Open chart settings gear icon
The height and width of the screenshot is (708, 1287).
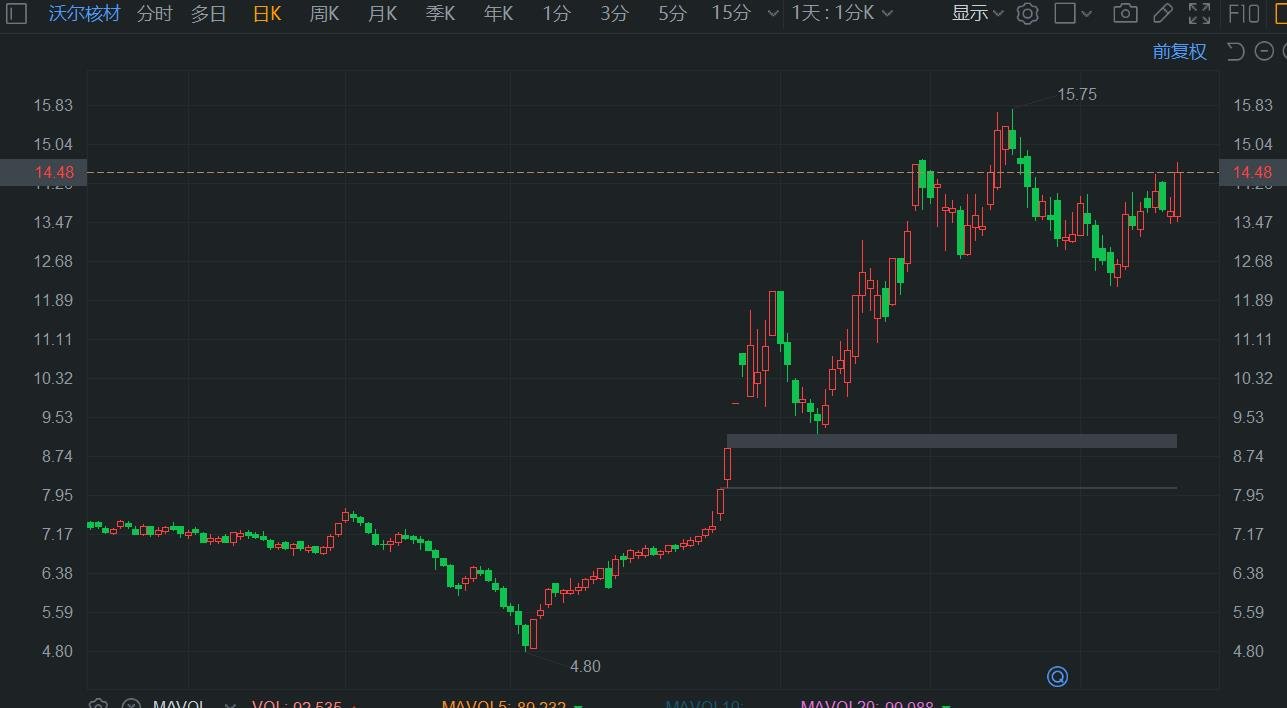pyautogui.click(x=1027, y=14)
